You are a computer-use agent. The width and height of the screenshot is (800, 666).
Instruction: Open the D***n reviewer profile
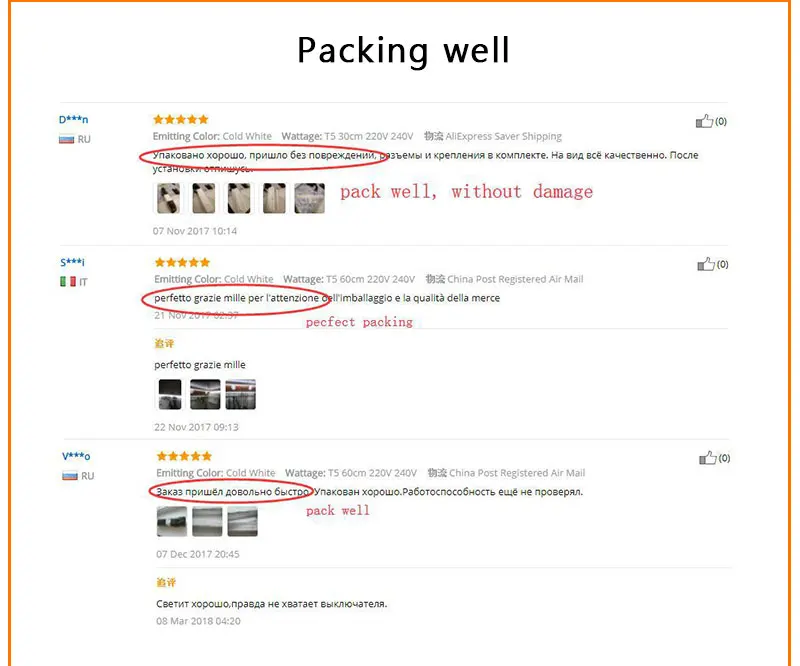pyautogui.click(x=73, y=119)
